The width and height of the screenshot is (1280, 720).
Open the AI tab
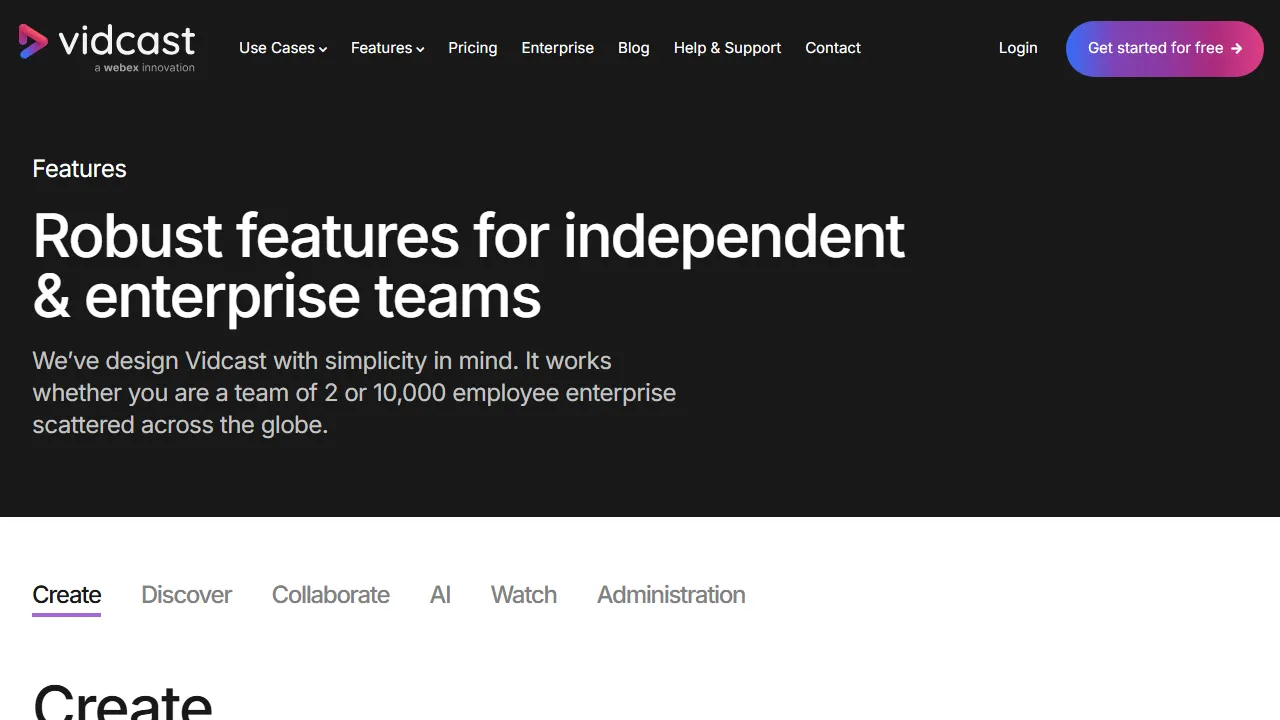[440, 595]
